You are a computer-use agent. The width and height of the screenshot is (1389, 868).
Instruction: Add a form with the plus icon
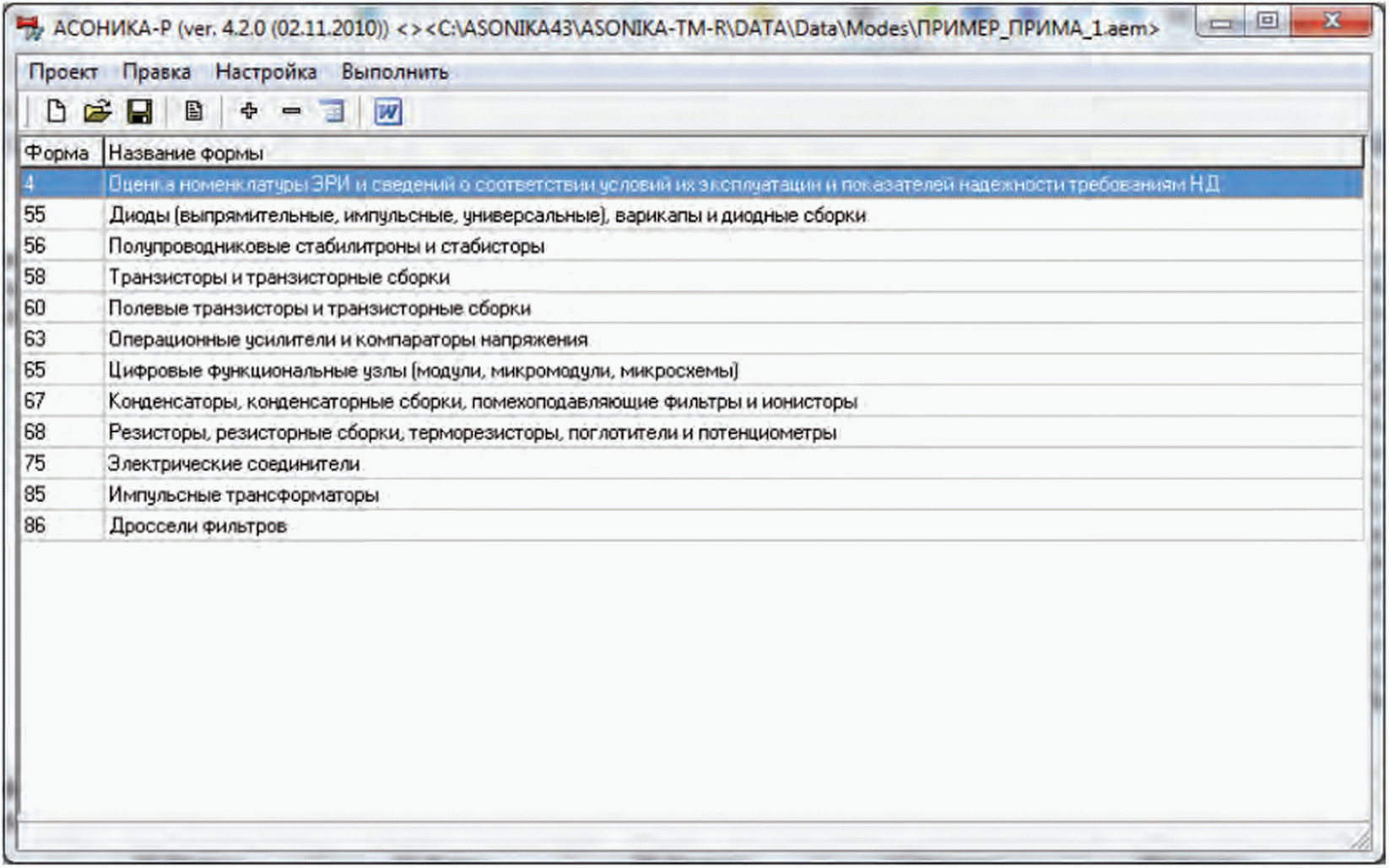249,111
